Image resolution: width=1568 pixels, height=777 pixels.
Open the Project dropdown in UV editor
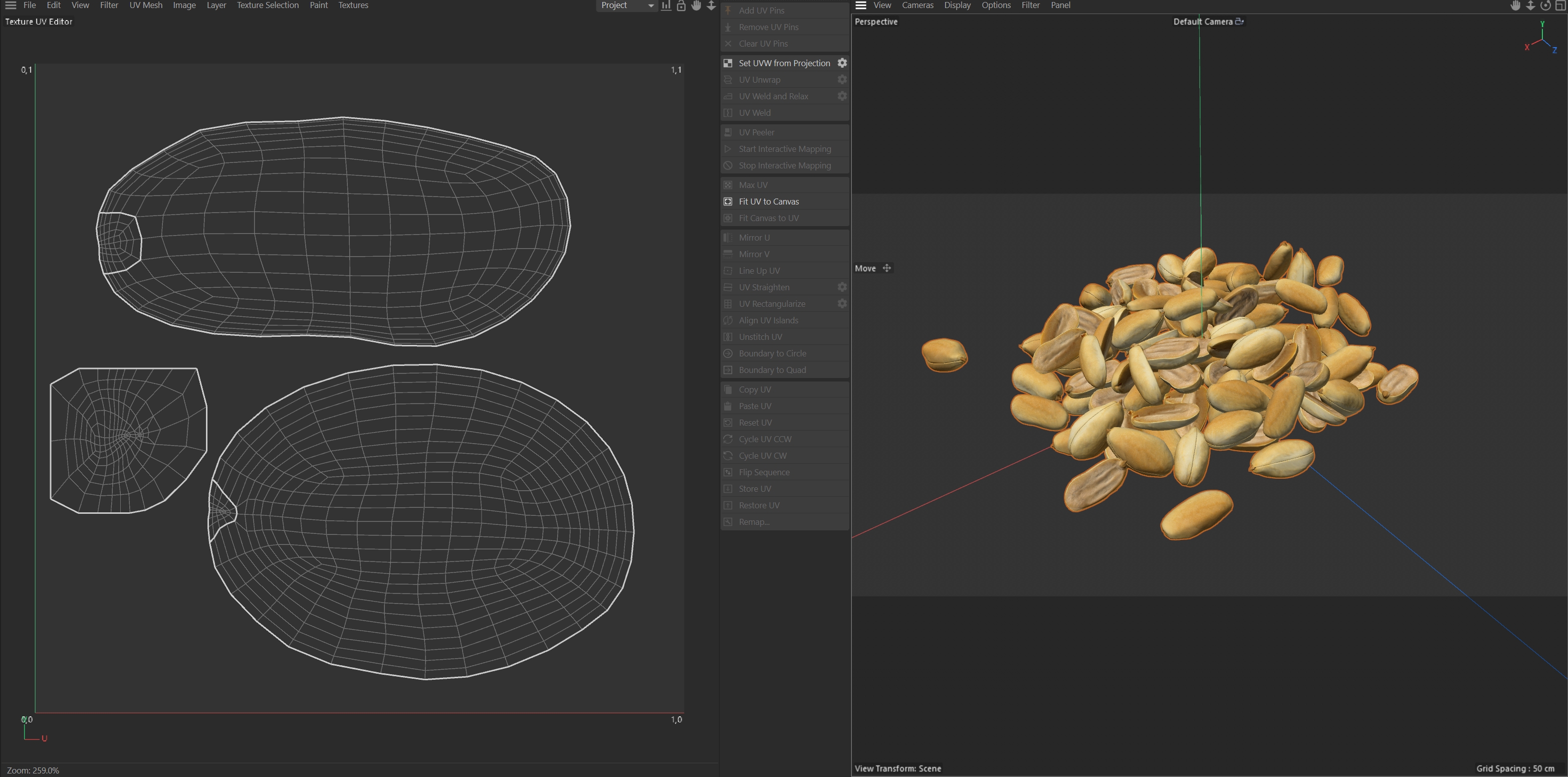[627, 6]
